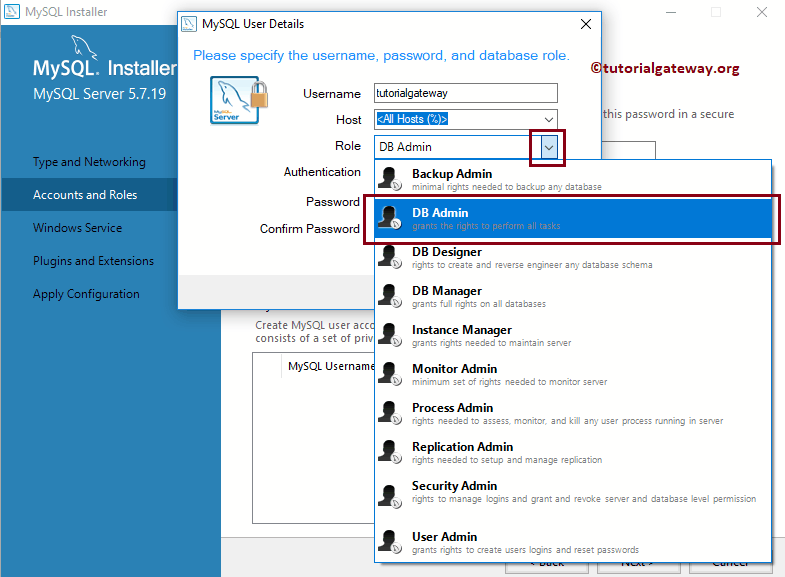Click the 'Confirm Password' label
Viewport: 785px width, 577px height.
point(309,229)
